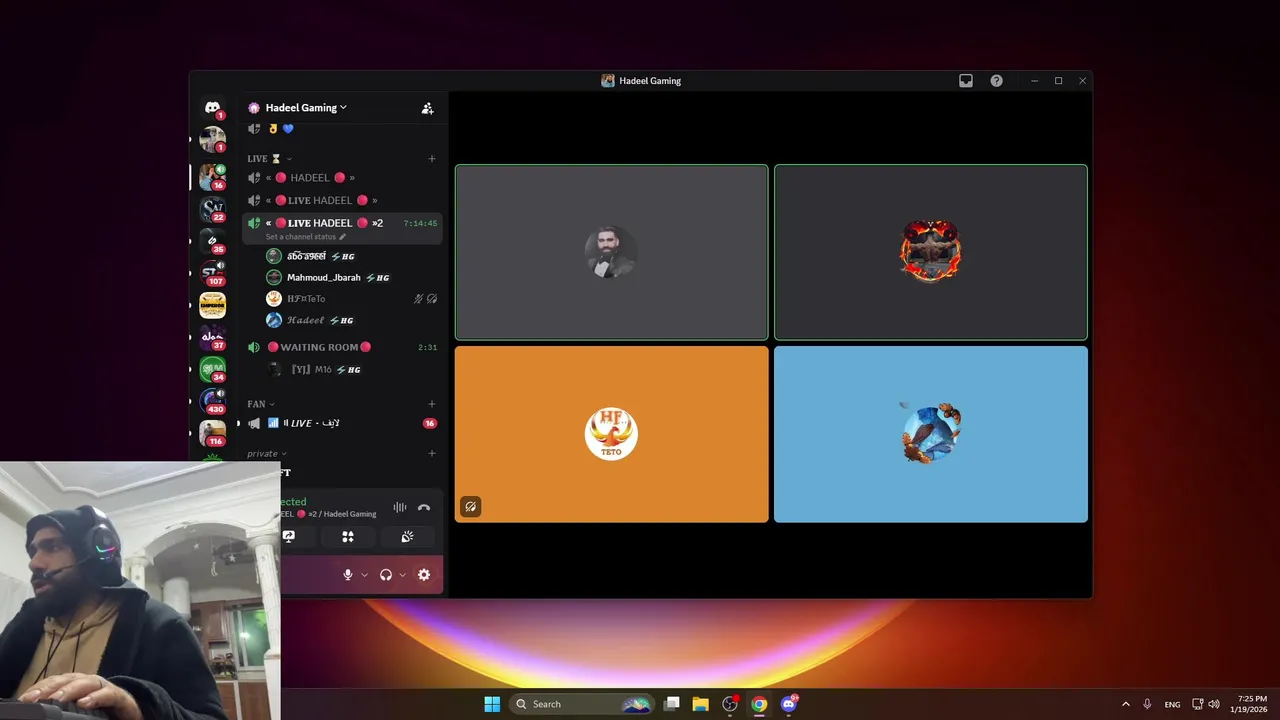Screen dimensions: 1280x720
Task: Open microphone input options arrow
Action: pos(364,575)
